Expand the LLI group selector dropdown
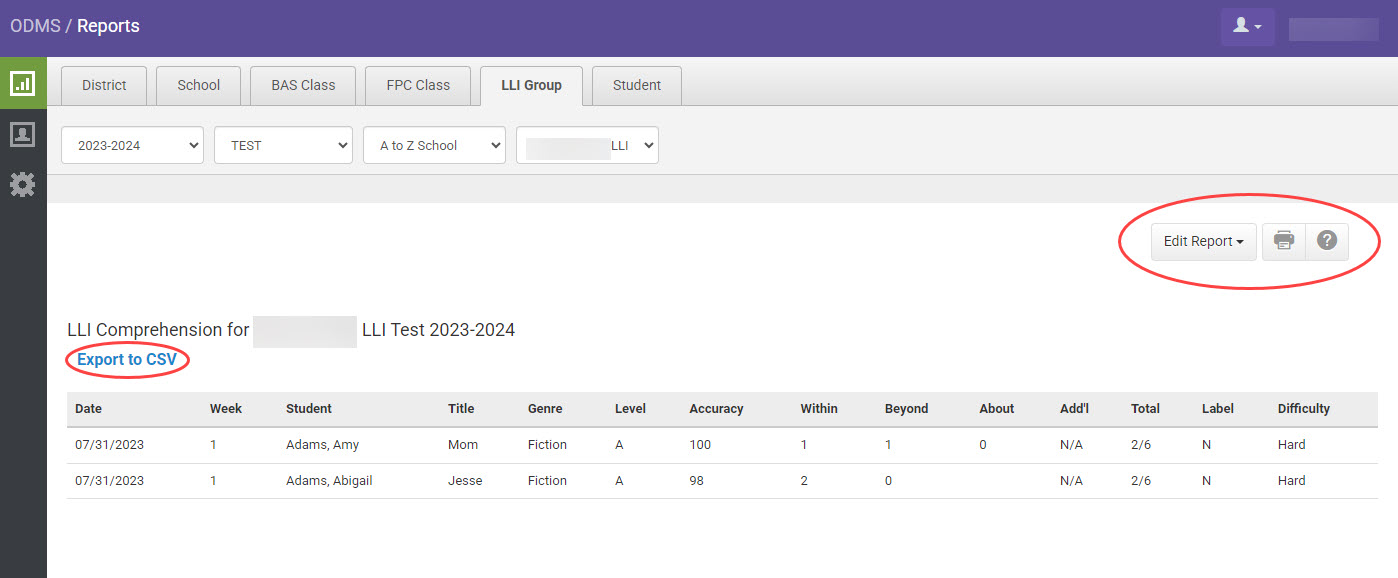Viewport: 1398px width, 578px height. [587, 145]
